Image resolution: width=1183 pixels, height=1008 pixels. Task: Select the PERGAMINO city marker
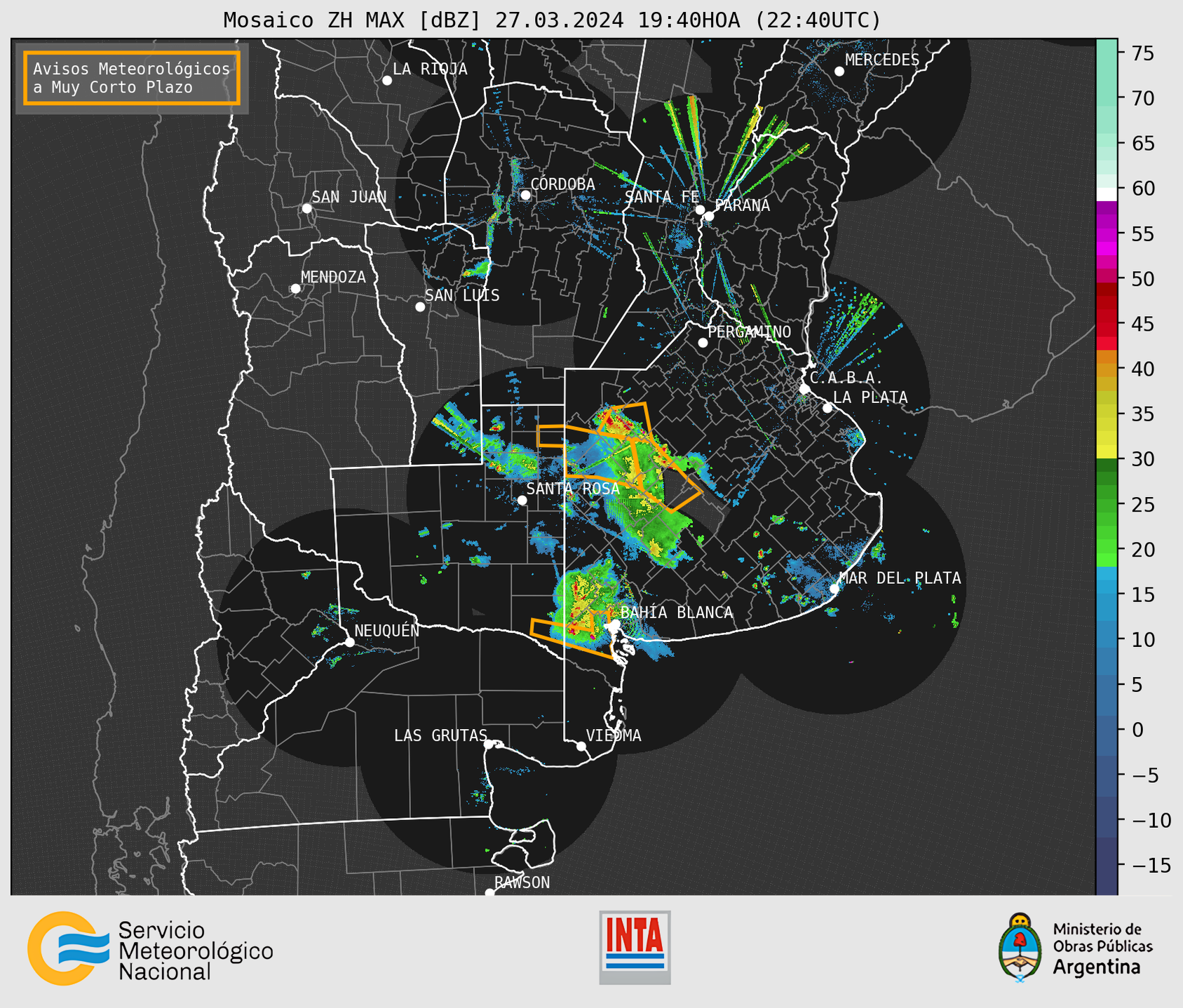point(703,343)
